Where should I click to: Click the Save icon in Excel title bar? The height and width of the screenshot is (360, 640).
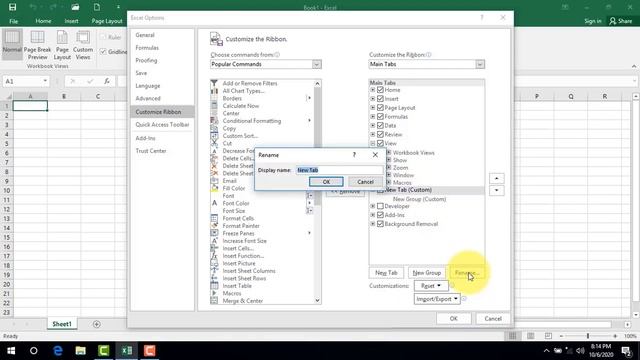(13, 7)
